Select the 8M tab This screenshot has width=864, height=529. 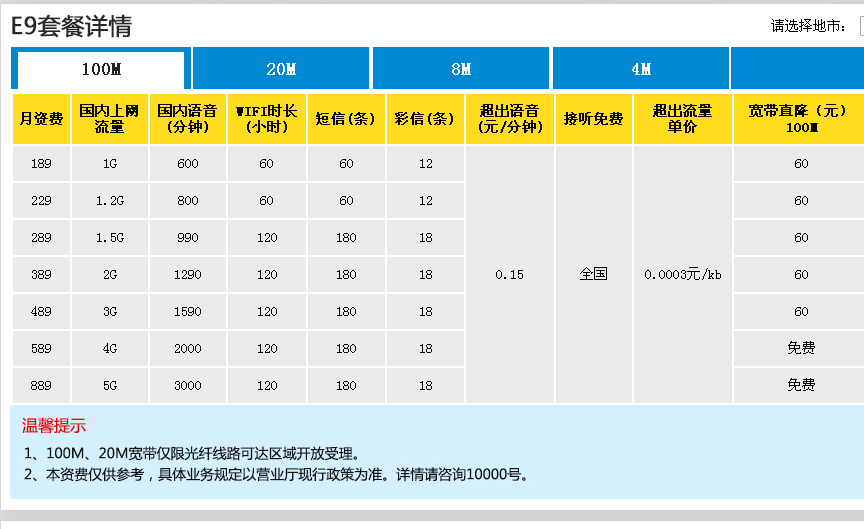coord(461,69)
